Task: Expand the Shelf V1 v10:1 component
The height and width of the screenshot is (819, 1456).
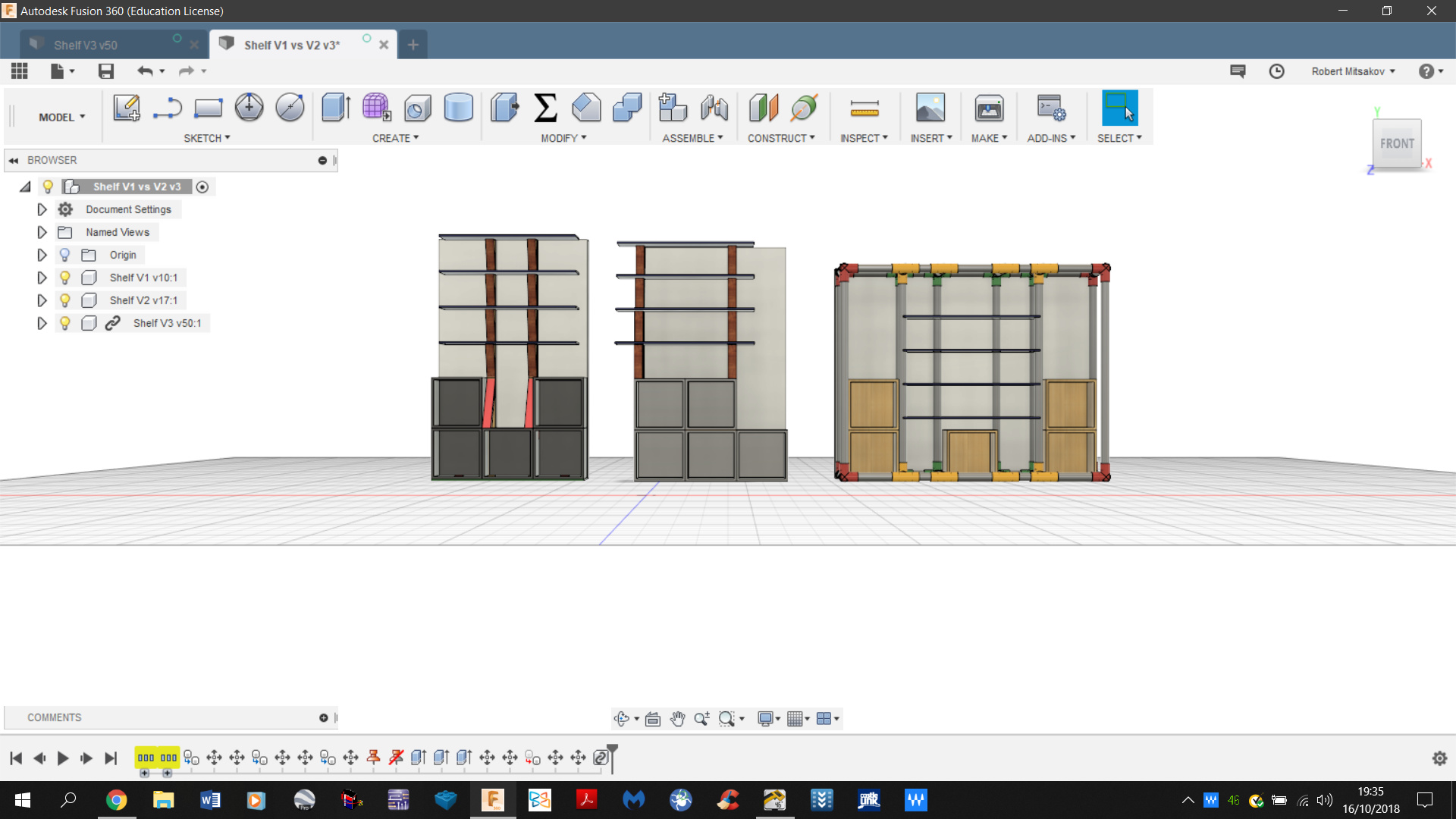Action: coord(42,278)
